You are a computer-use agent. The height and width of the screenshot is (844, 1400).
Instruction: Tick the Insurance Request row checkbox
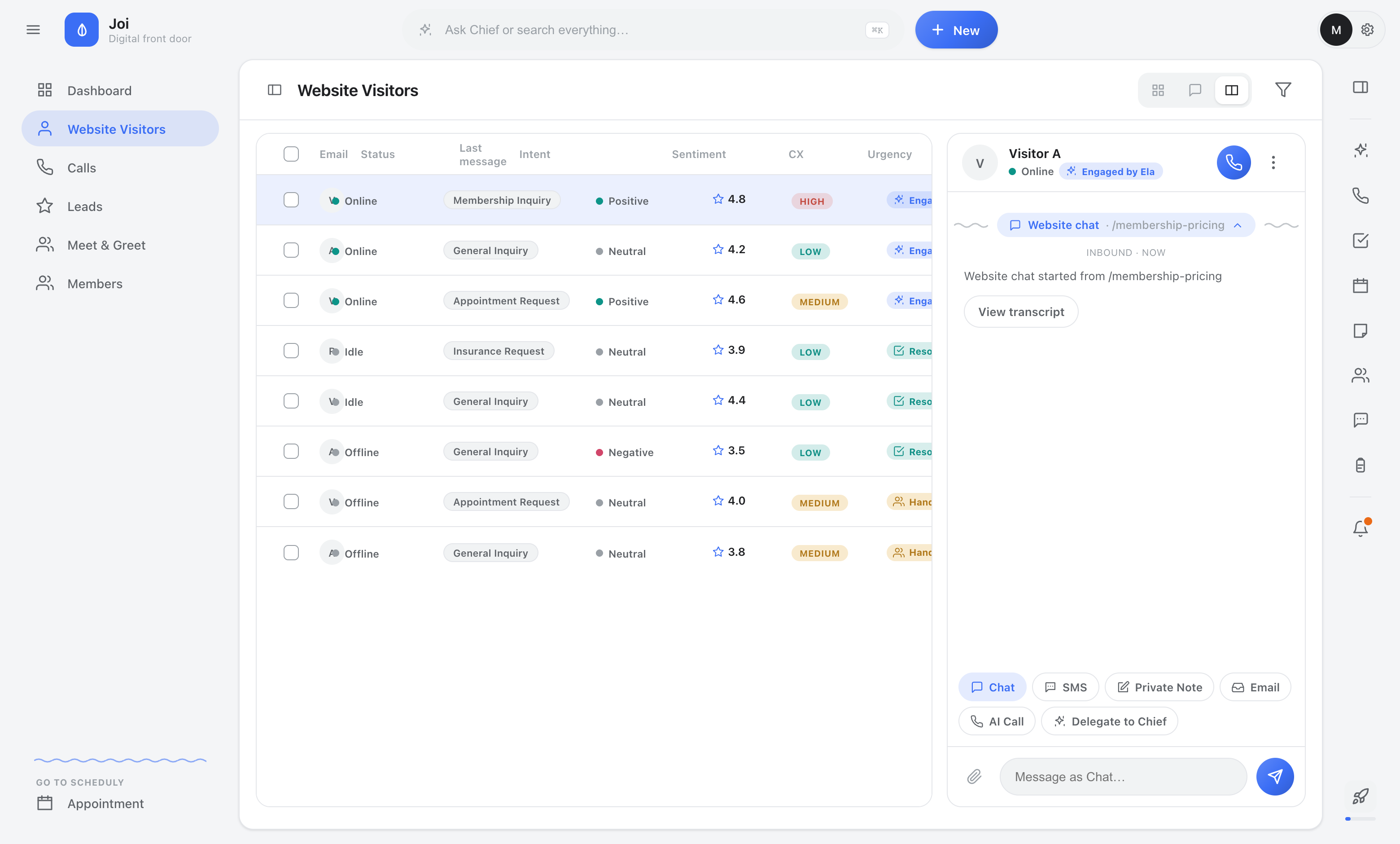coord(291,351)
